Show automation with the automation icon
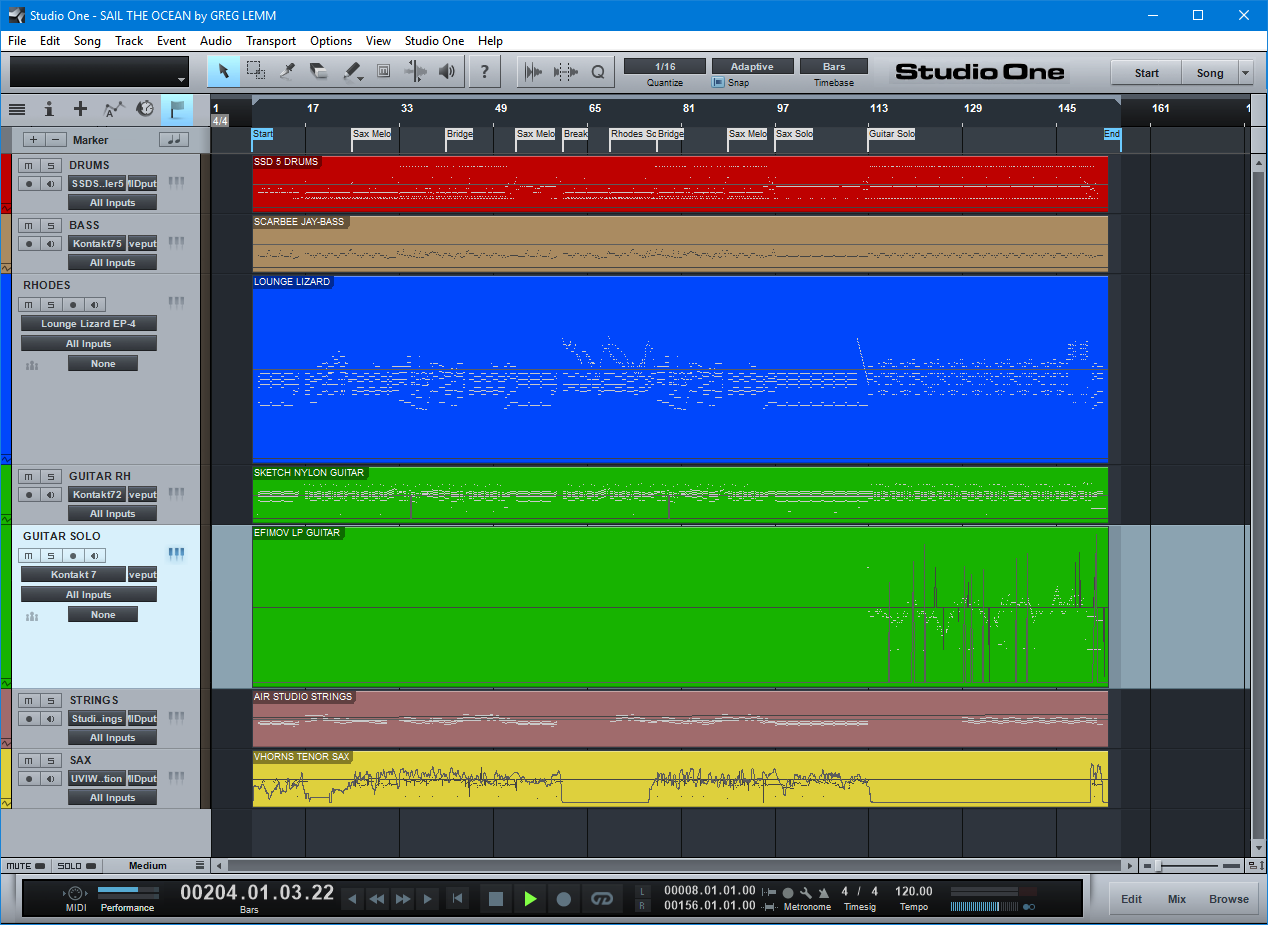 click(x=113, y=109)
